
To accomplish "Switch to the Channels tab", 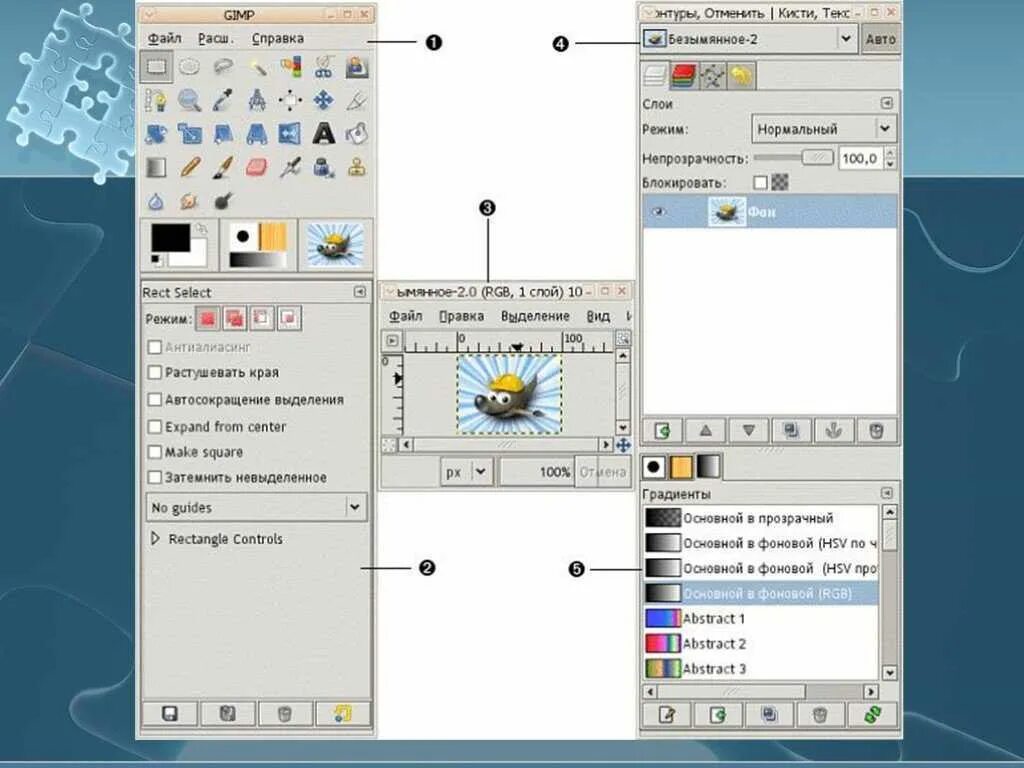I will tap(684, 76).
